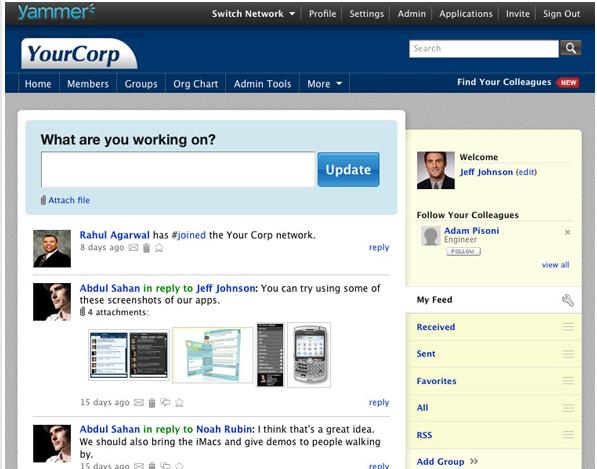Open My Feed wrench settings icon
Image resolution: width=597 pixels, height=469 pixels.
568,300
